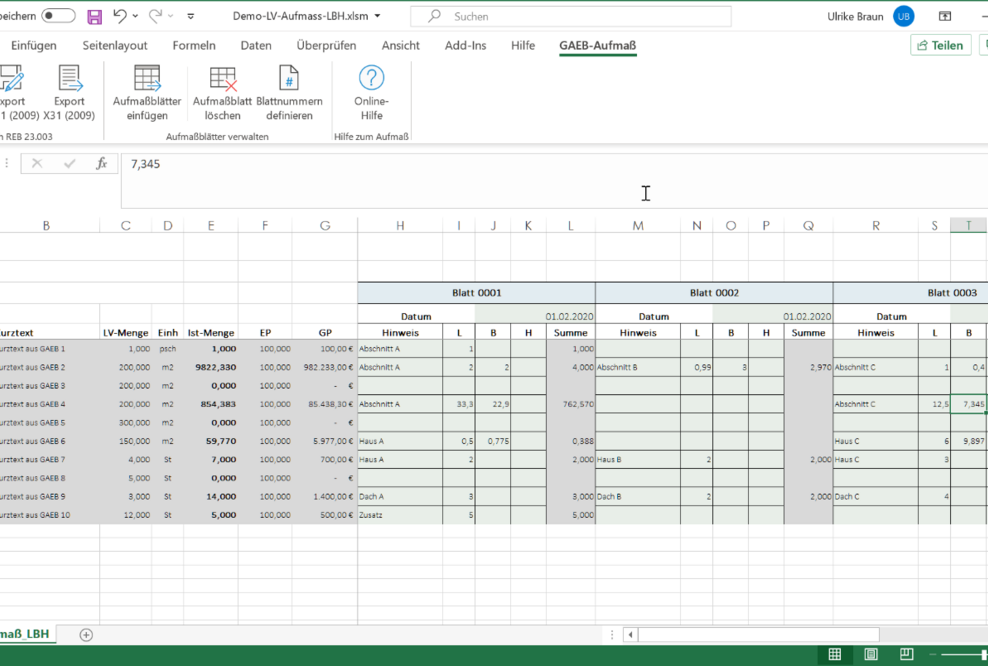The height and width of the screenshot is (666, 988).
Task: Click the Undo arrow icon
Action: [120, 16]
